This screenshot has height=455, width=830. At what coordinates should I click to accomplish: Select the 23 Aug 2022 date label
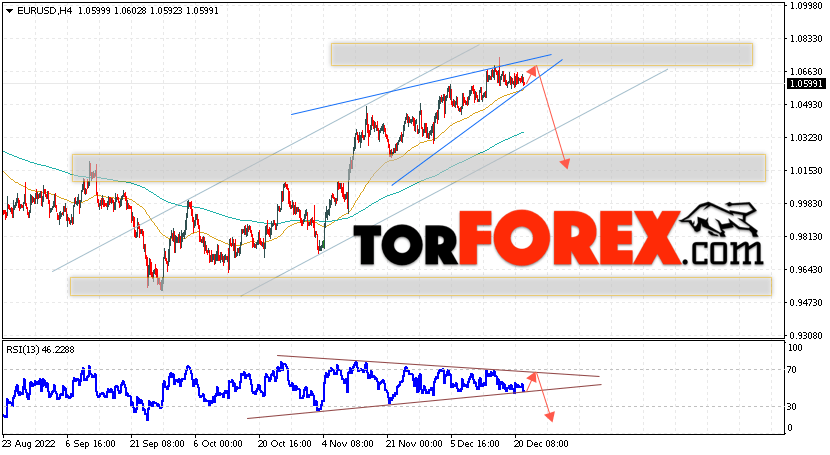click(29, 443)
